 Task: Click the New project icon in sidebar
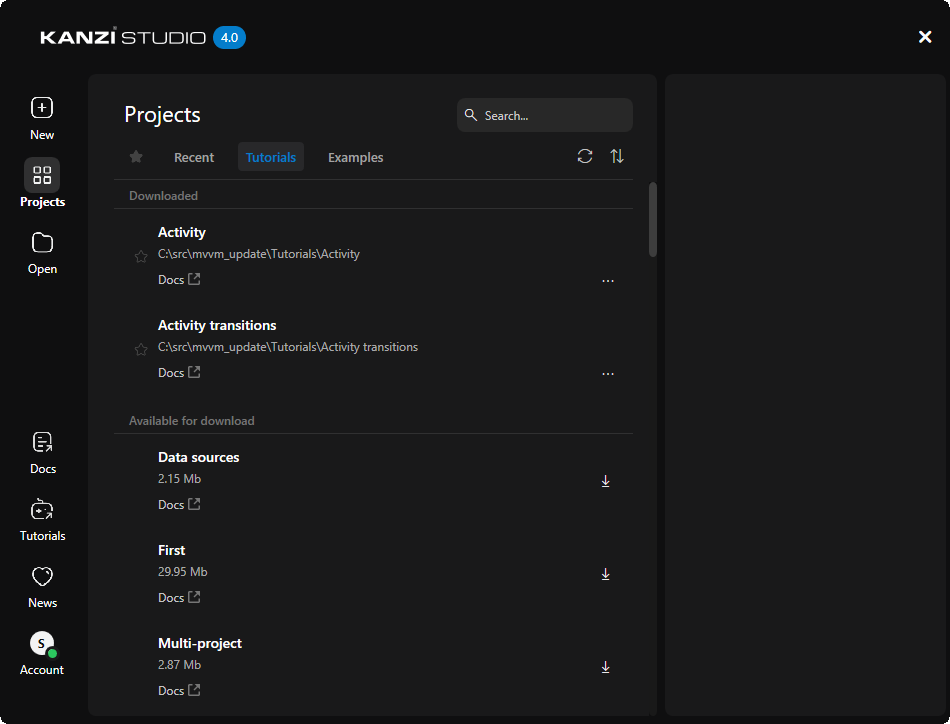coord(42,108)
